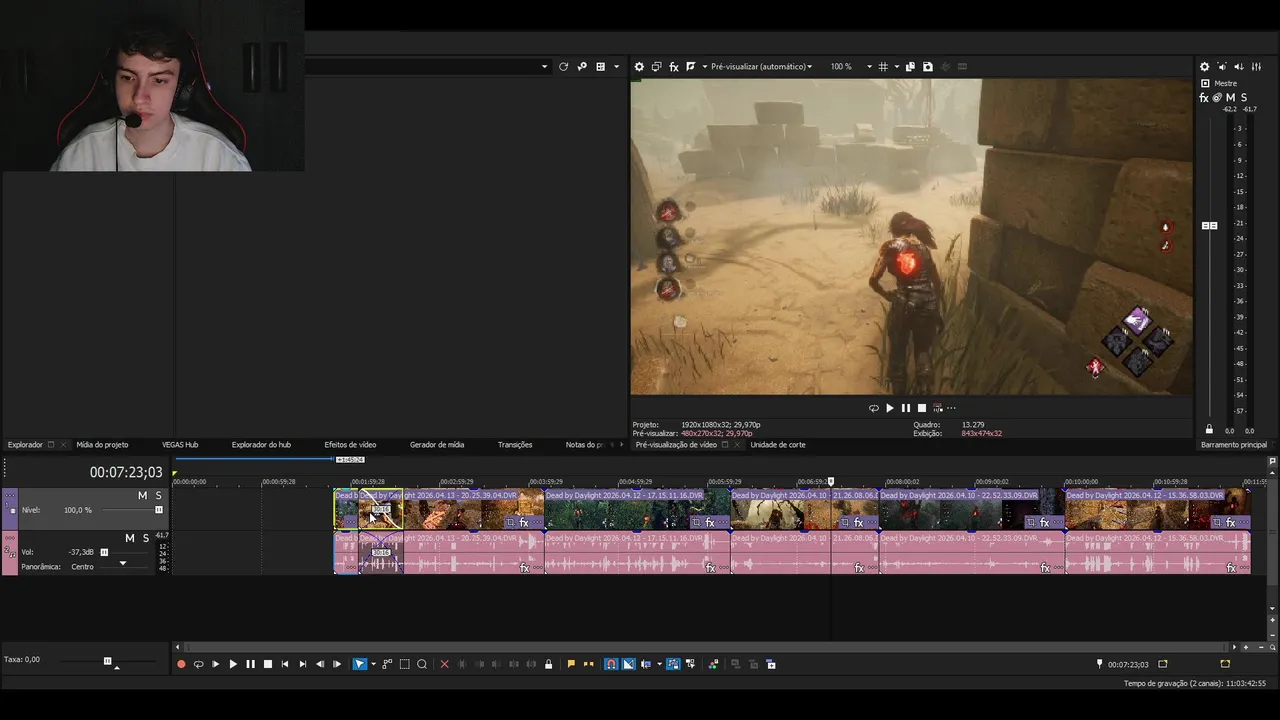The height and width of the screenshot is (720, 1280).
Task: Click the Explorer refresh icon
Action: (x=563, y=67)
